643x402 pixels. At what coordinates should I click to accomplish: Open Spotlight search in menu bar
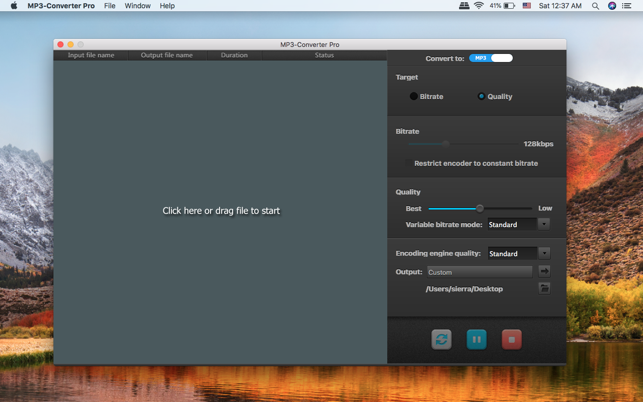pyautogui.click(x=595, y=6)
